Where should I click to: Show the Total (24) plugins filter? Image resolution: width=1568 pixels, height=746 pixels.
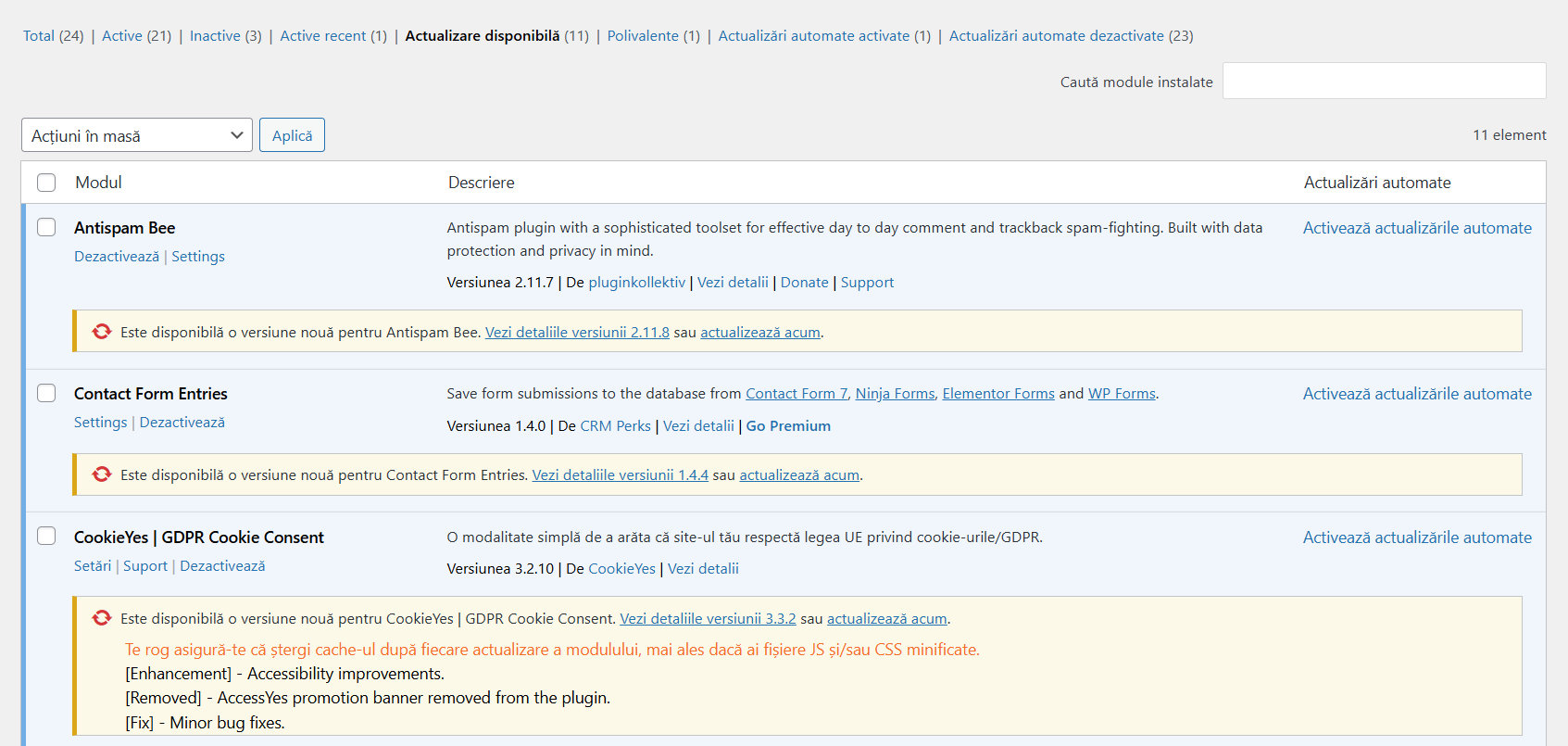coord(54,36)
